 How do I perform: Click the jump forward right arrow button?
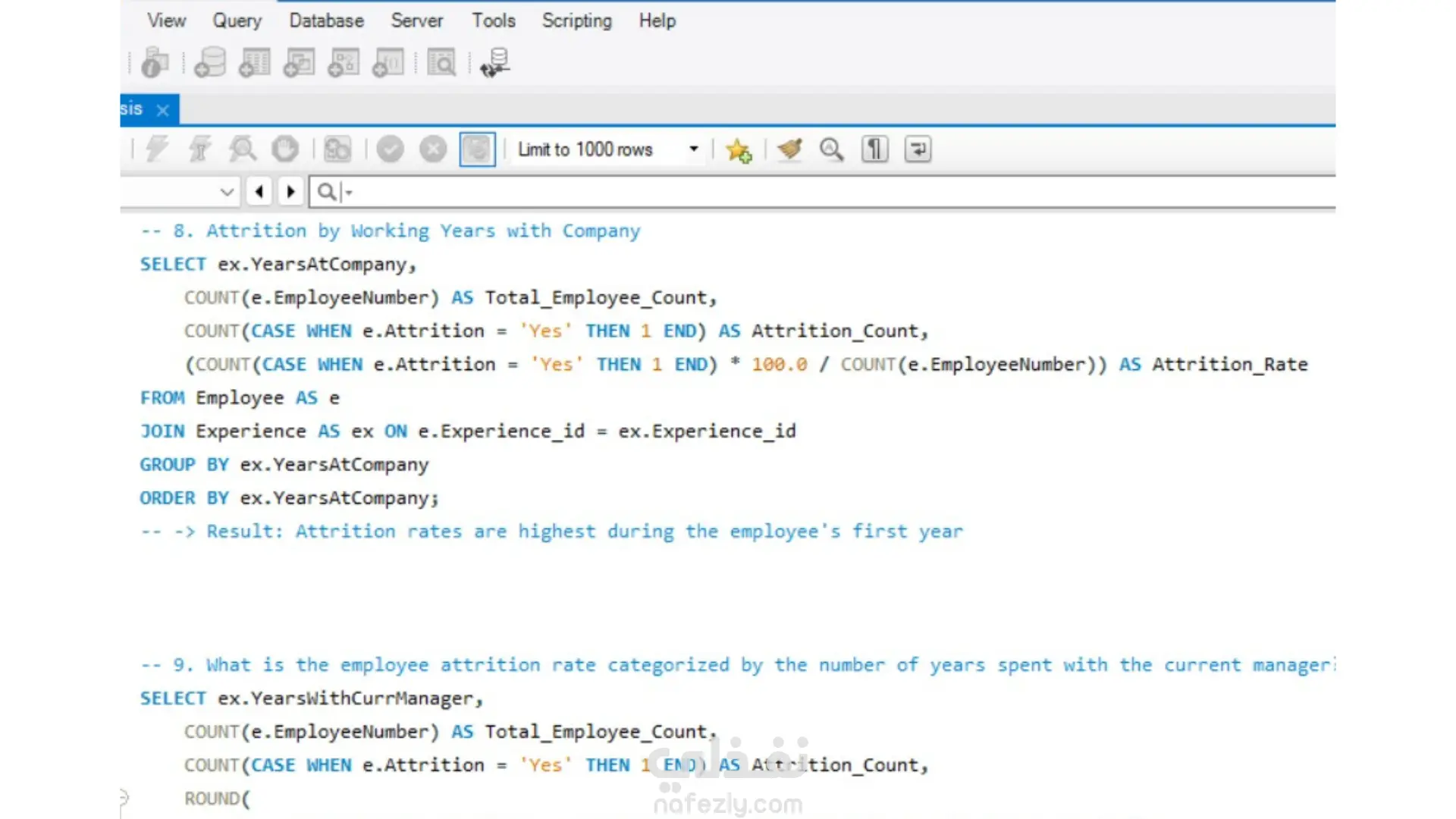[290, 192]
